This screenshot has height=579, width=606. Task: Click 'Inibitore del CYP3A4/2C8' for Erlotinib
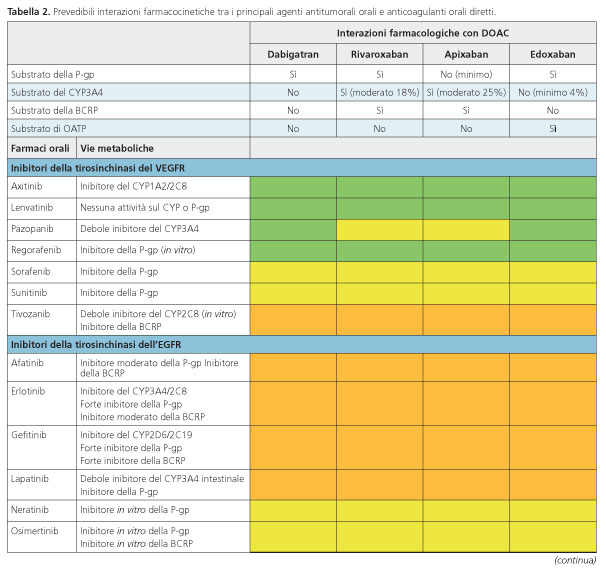133,391
